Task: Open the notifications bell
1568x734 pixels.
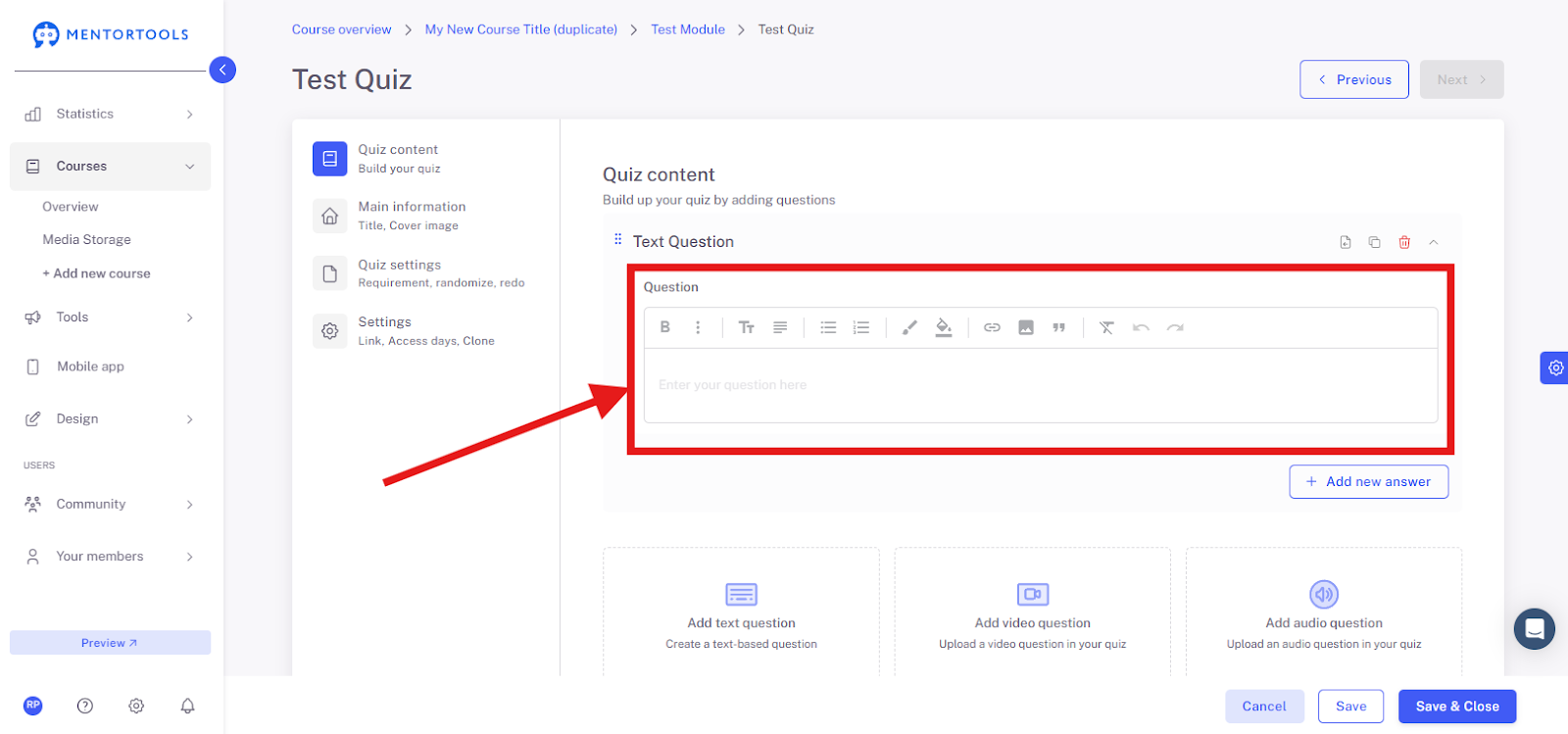Action: (187, 706)
